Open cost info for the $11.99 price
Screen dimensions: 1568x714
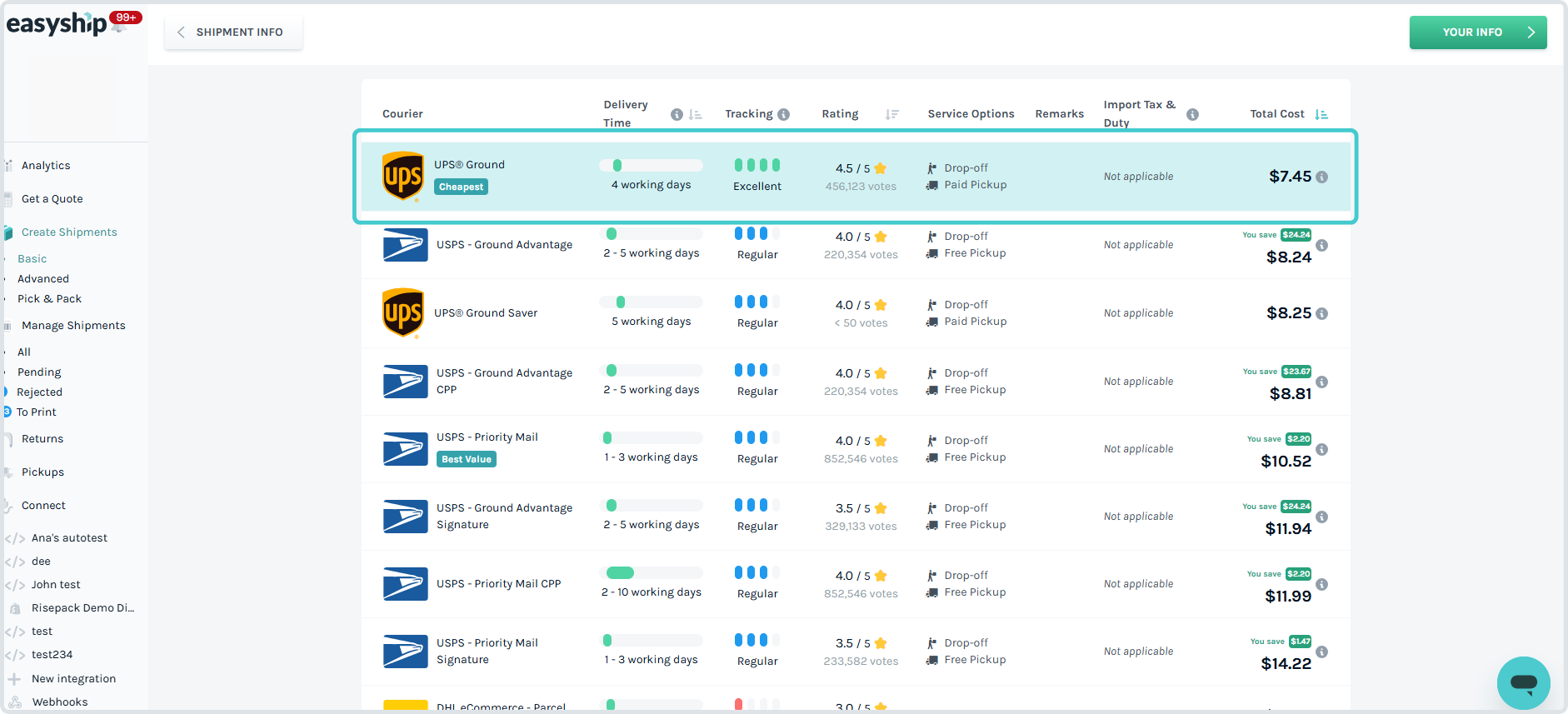pyautogui.click(x=1321, y=585)
